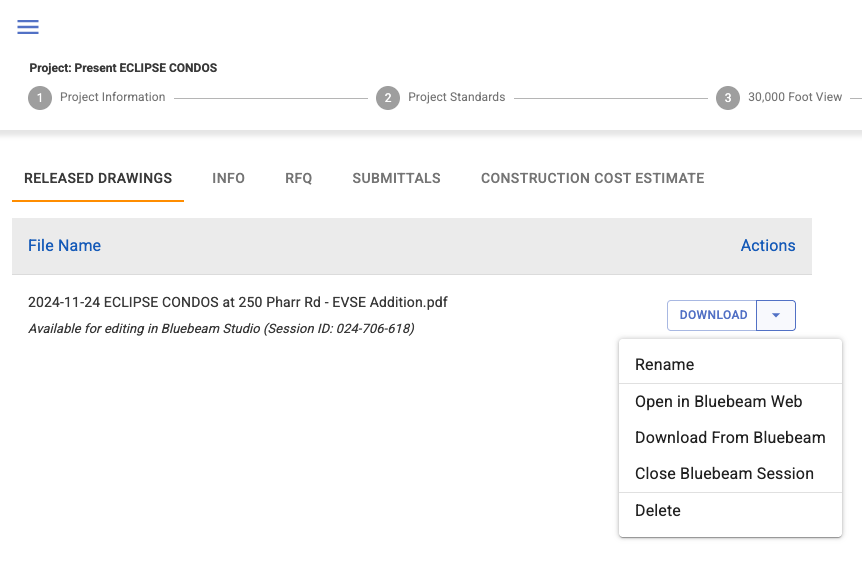Switch to Released Drawings tab
Viewport: 862px width, 563px height.
[98, 179]
